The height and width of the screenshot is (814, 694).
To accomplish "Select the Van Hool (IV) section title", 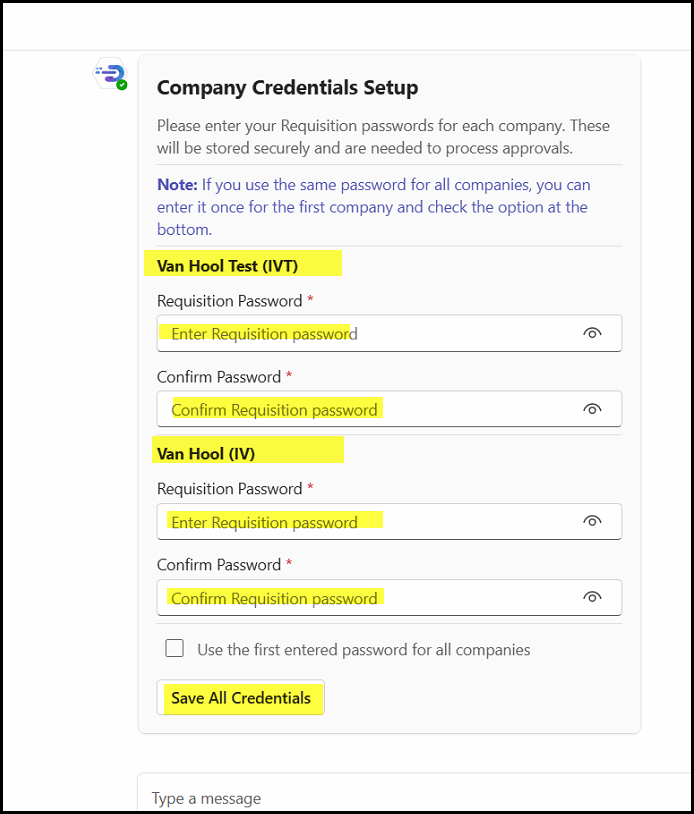I will coord(206,453).
